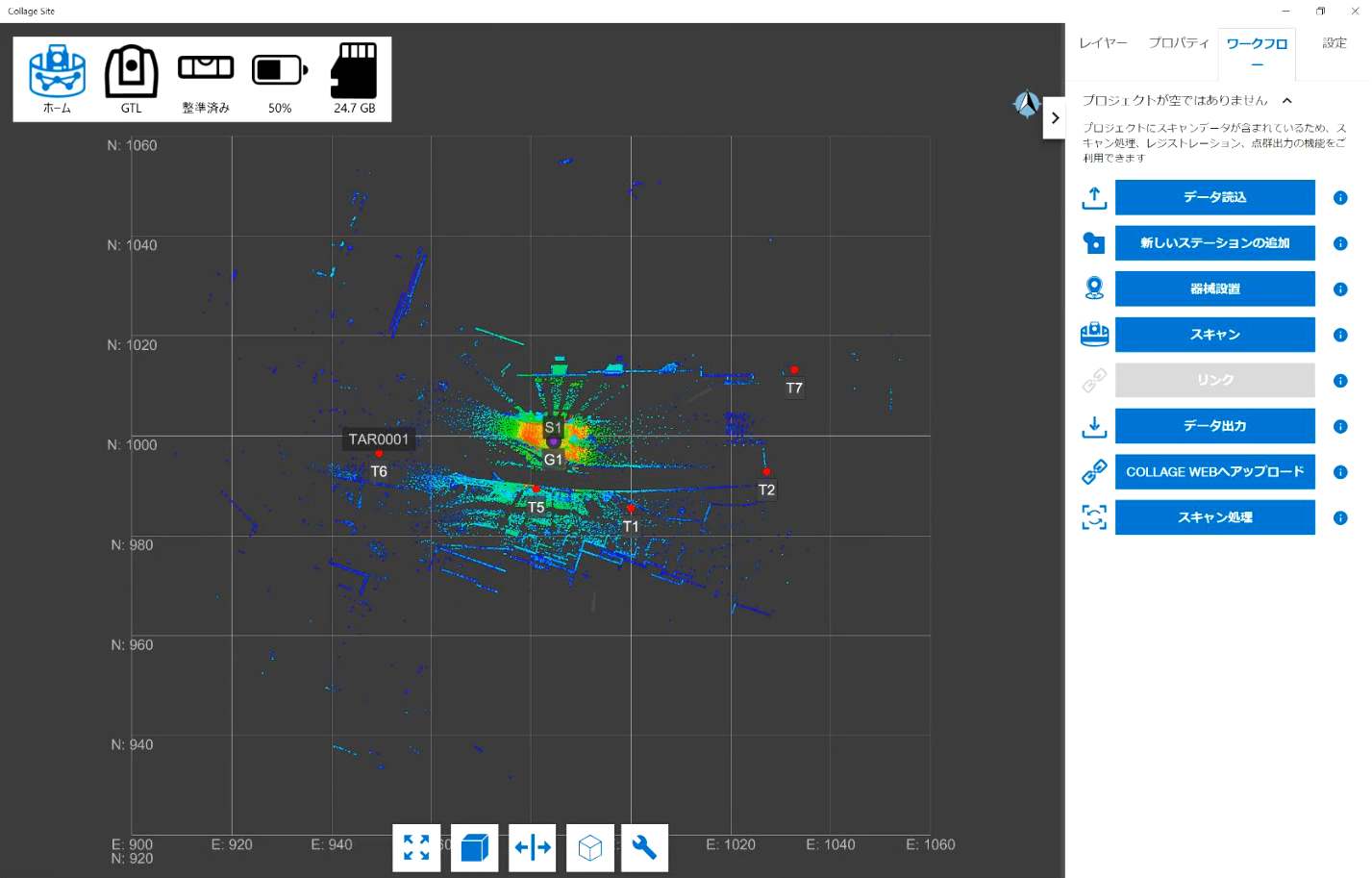Collapse the プロジェクトが空ではありません section

(x=1286, y=101)
